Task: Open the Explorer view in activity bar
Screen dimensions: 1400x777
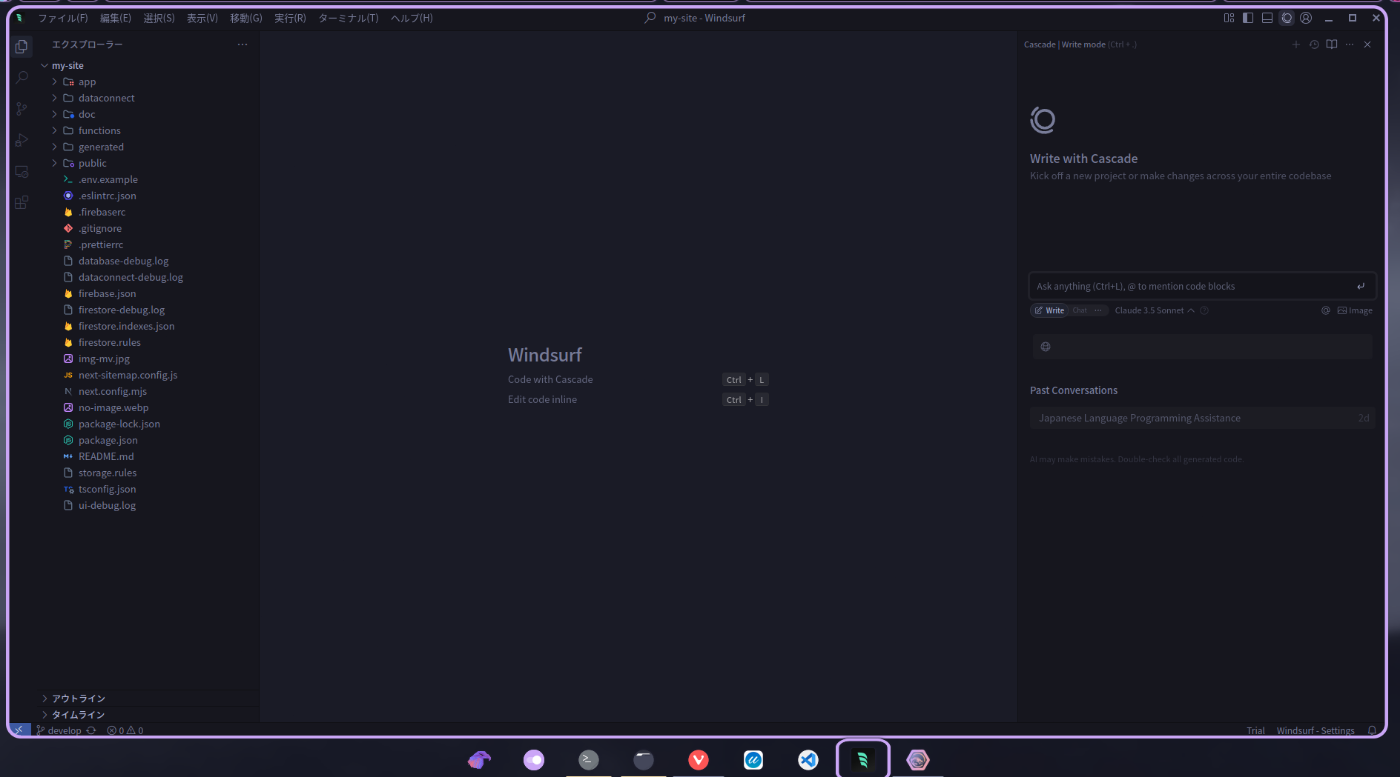Action: tap(21, 47)
